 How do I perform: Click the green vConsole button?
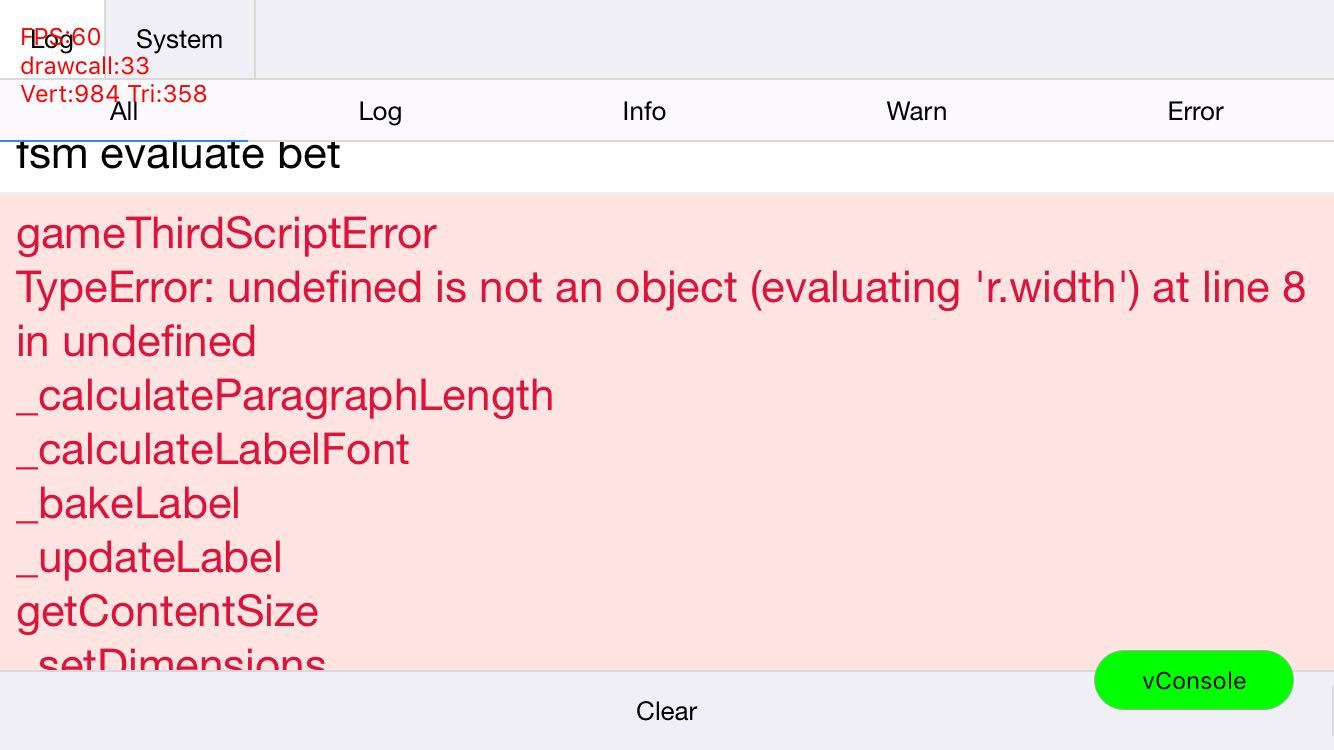pos(1193,680)
